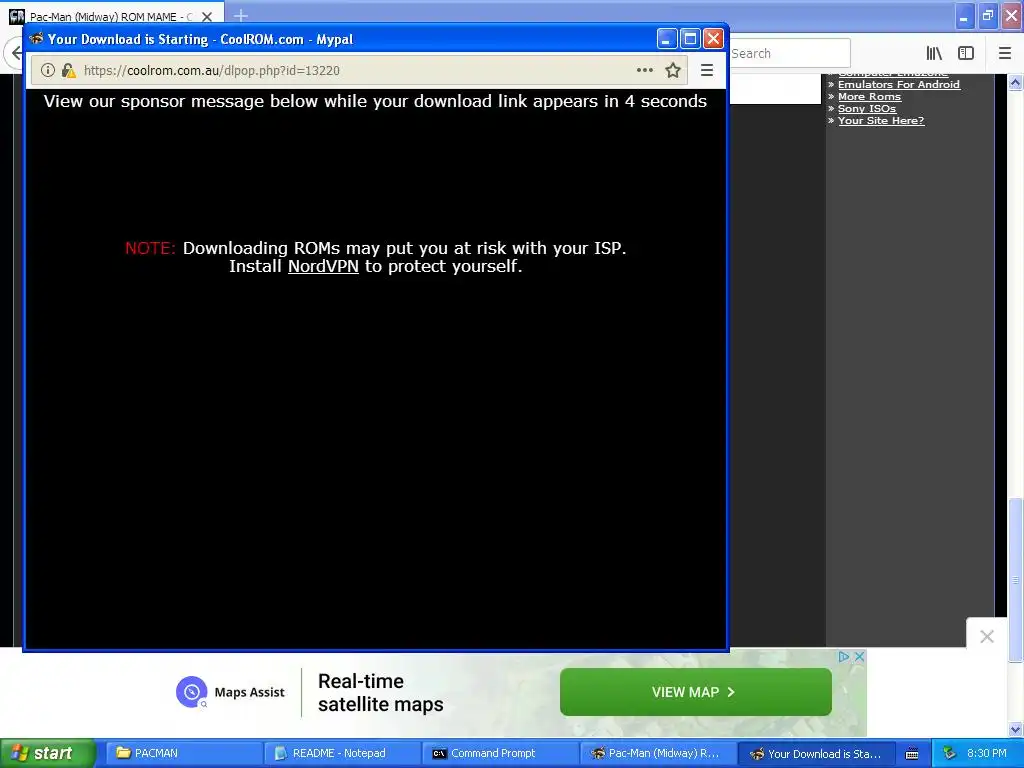1024x768 pixels.
Task: Click the VIEW MAP ad button
Action: pos(696,692)
